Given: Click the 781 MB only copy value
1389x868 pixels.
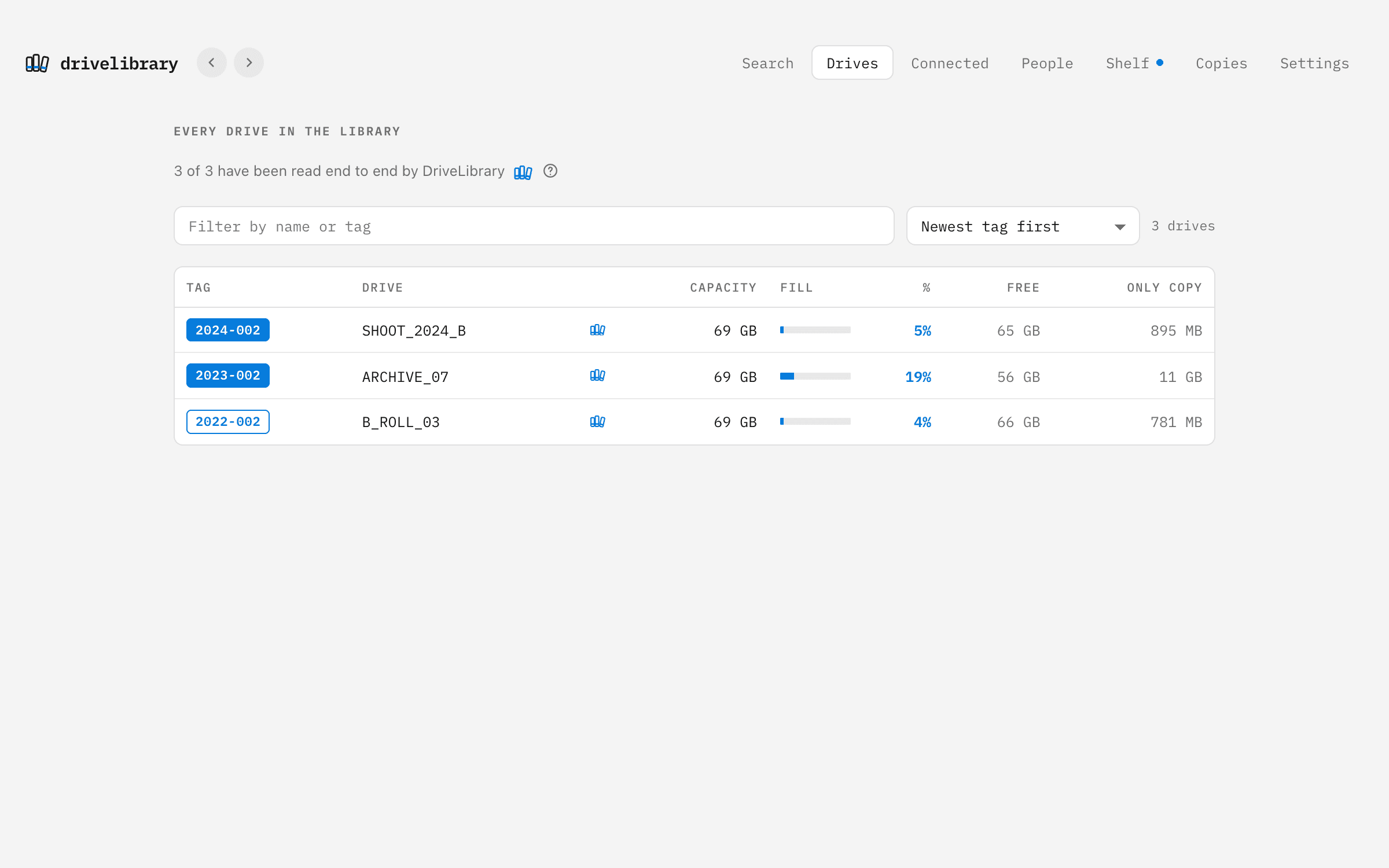Looking at the screenshot, I should [1177, 422].
